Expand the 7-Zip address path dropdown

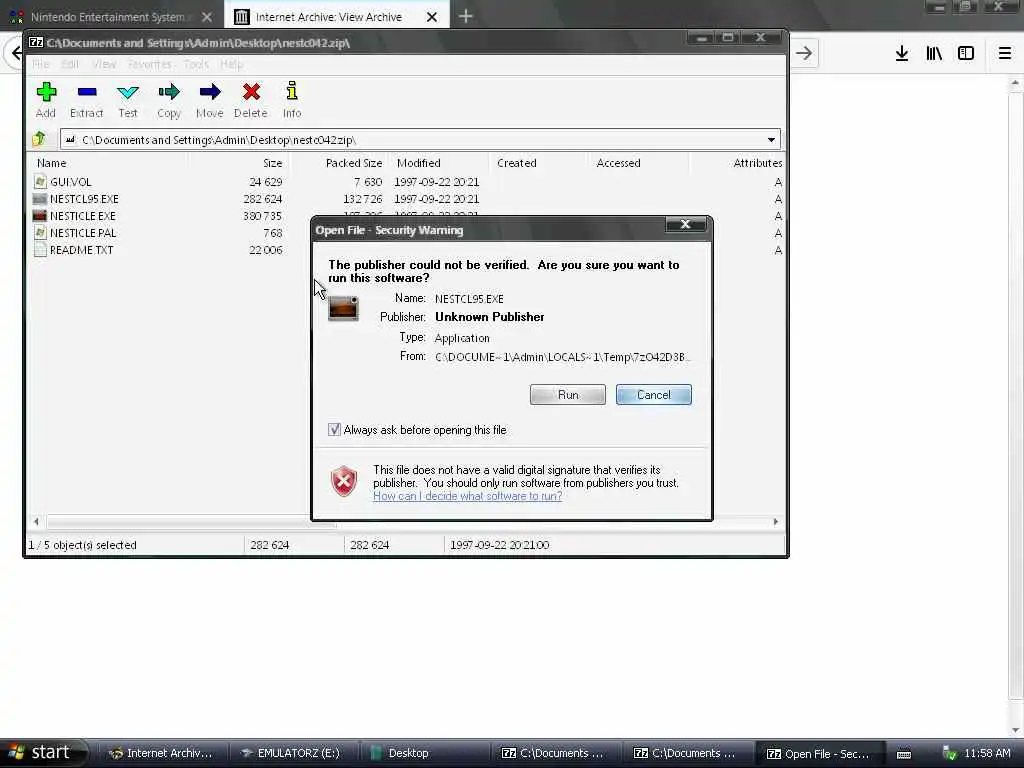pos(771,139)
